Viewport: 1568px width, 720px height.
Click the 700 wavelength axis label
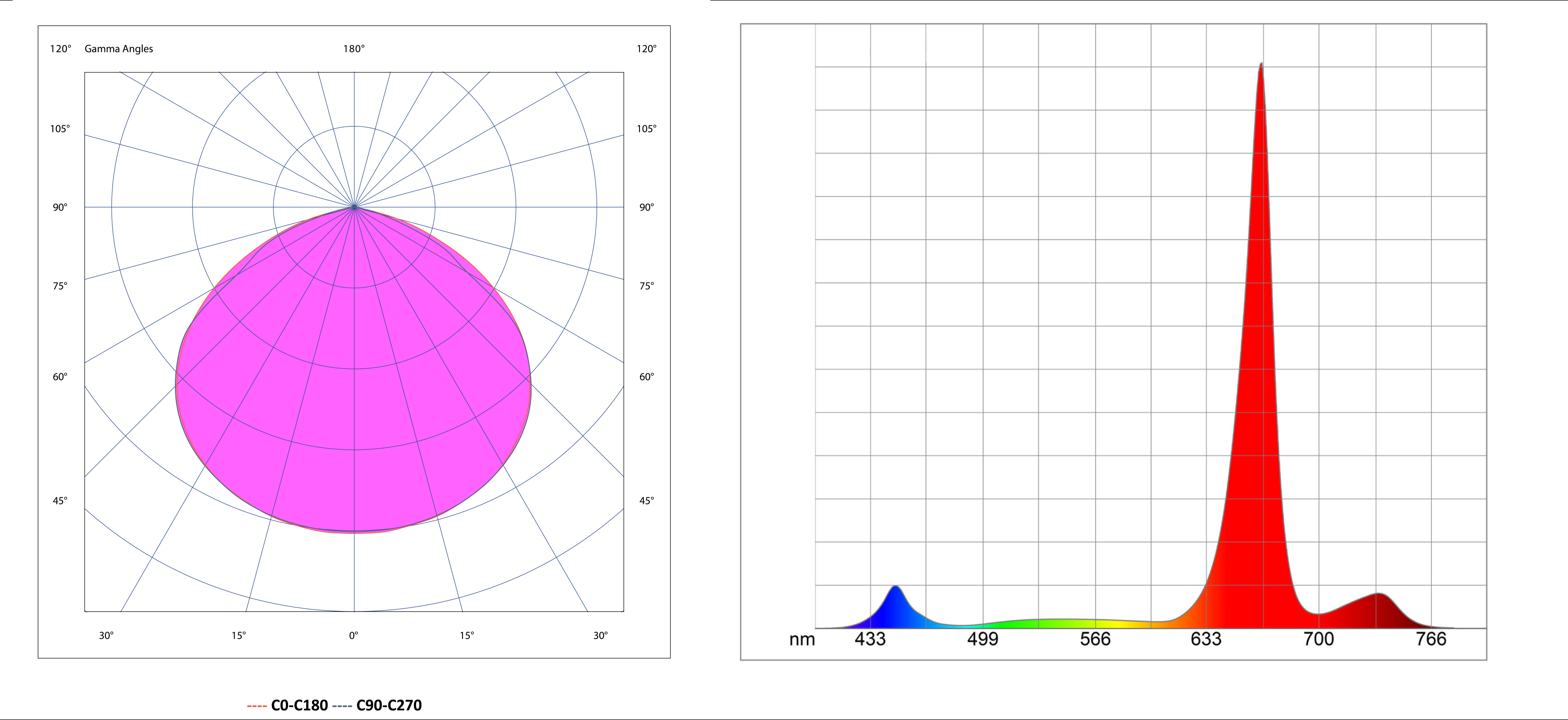coord(1319,639)
